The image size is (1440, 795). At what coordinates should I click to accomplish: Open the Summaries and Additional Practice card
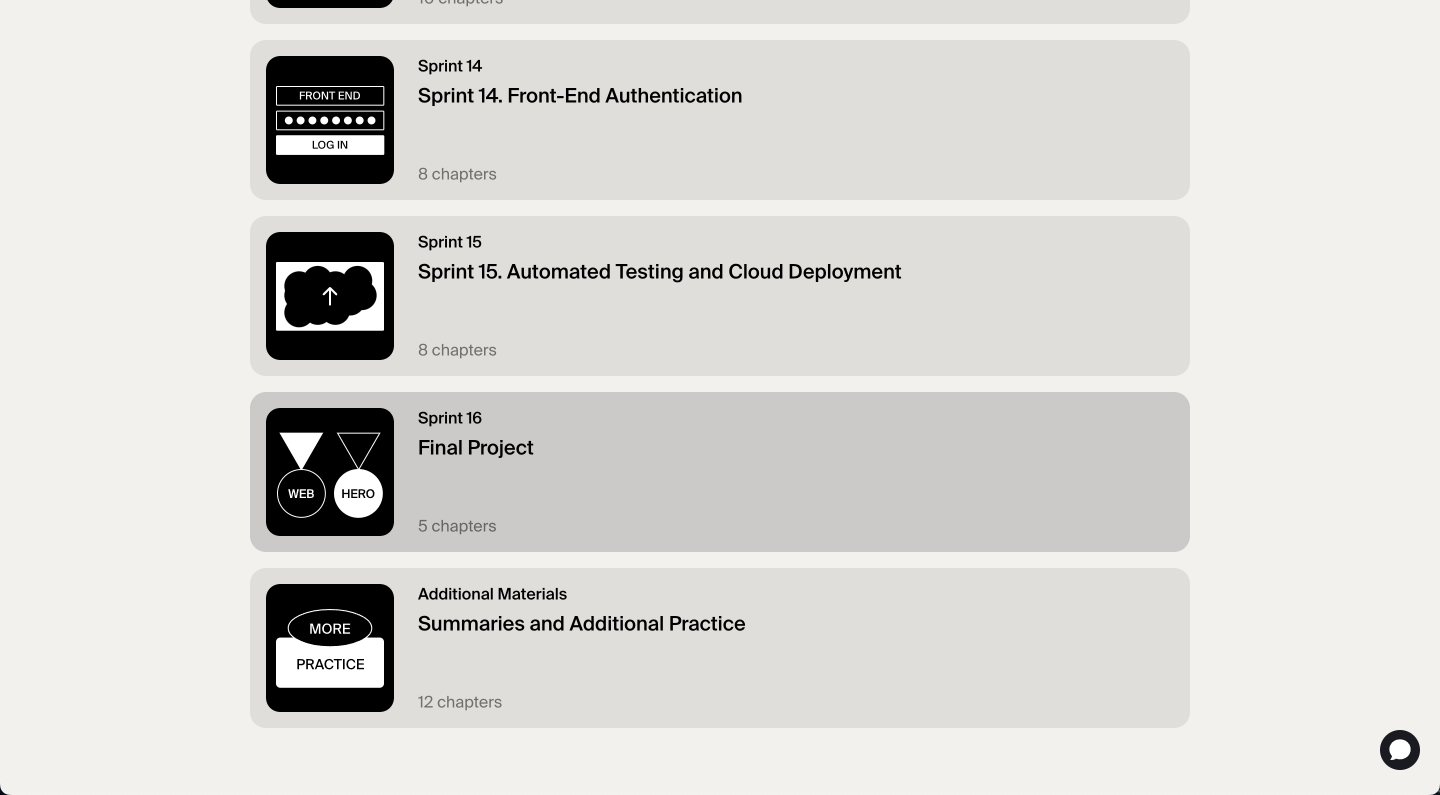click(x=720, y=648)
